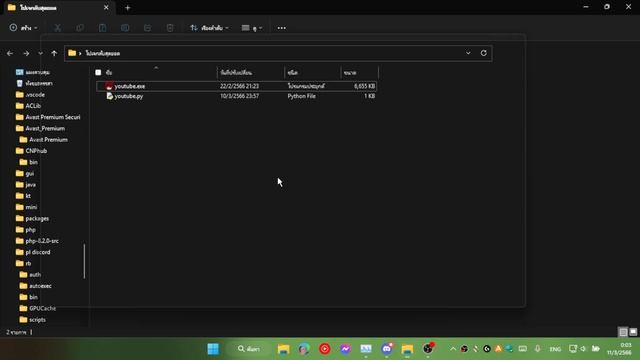This screenshot has height=360, width=640.
Task: Open the php-8.2.0-src folder in sidebar
Action: tap(38, 241)
